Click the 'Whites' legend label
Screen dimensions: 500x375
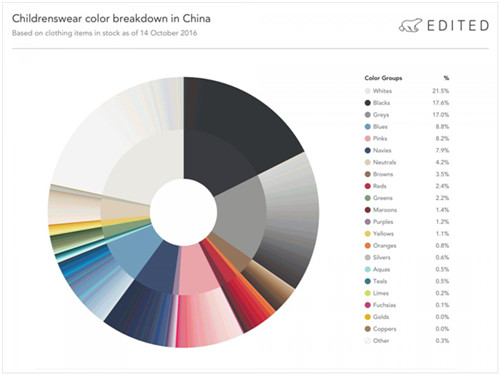click(x=382, y=91)
